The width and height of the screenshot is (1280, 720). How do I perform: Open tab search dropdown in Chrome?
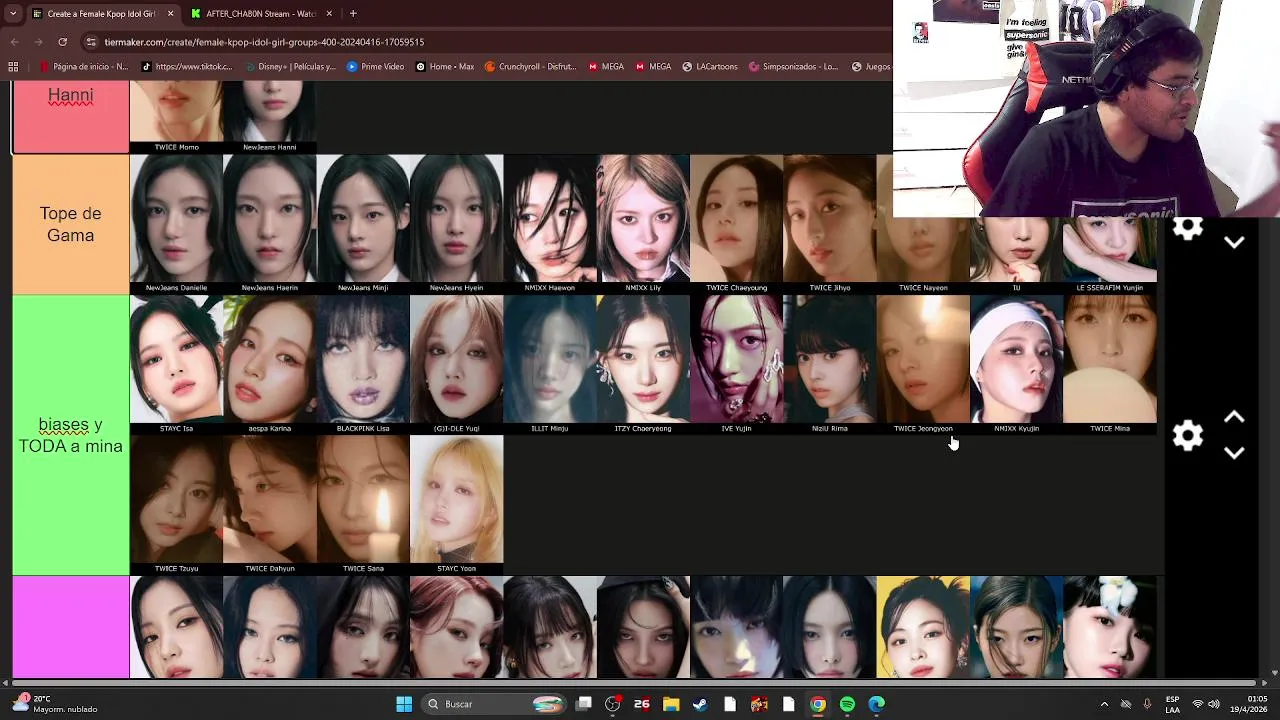14,14
